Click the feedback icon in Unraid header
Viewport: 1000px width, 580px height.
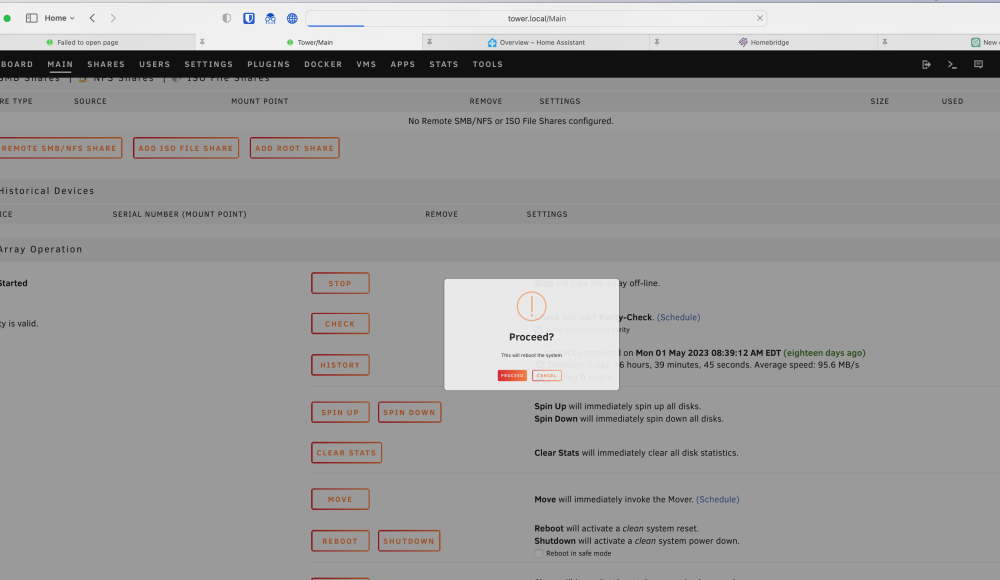978,64
